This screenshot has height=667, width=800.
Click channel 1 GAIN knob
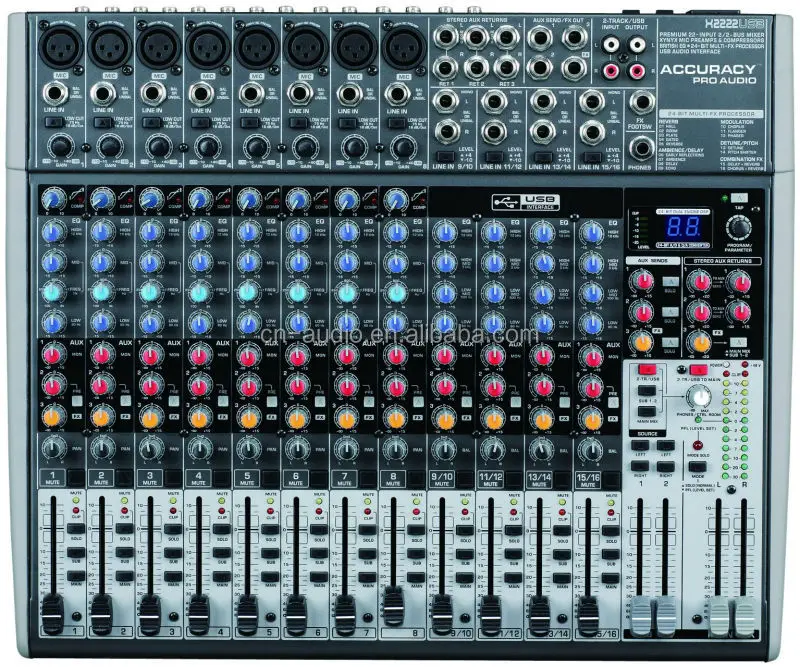60,147
